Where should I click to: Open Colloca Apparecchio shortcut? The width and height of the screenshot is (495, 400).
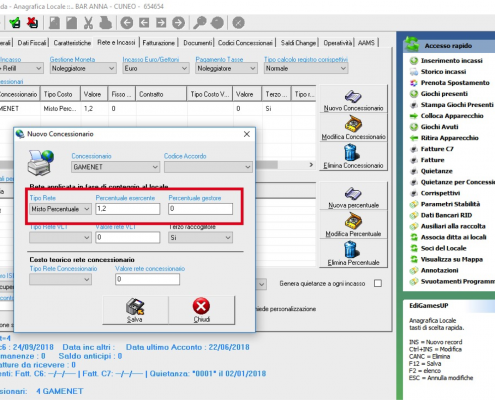click(x=452, y=116)
